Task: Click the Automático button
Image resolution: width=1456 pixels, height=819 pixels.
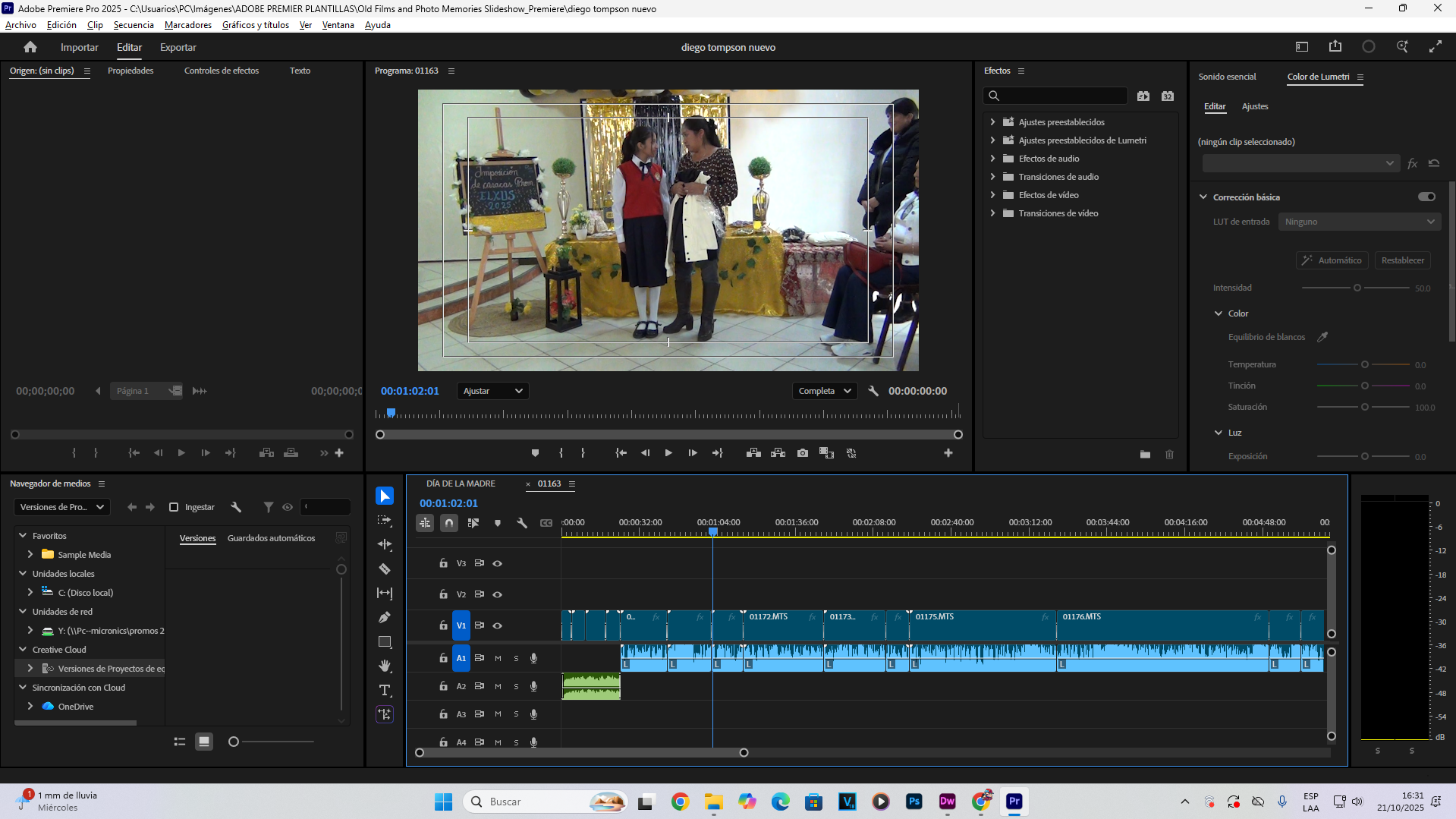Action: click(x=1332, y=260)
